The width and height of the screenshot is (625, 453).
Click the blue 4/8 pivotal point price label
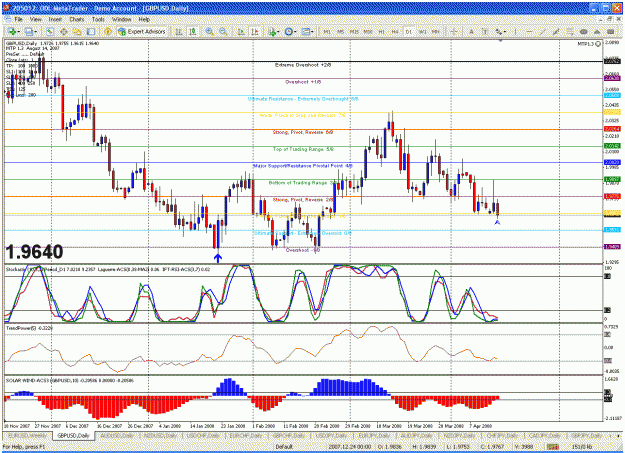[x=612, y=162]
